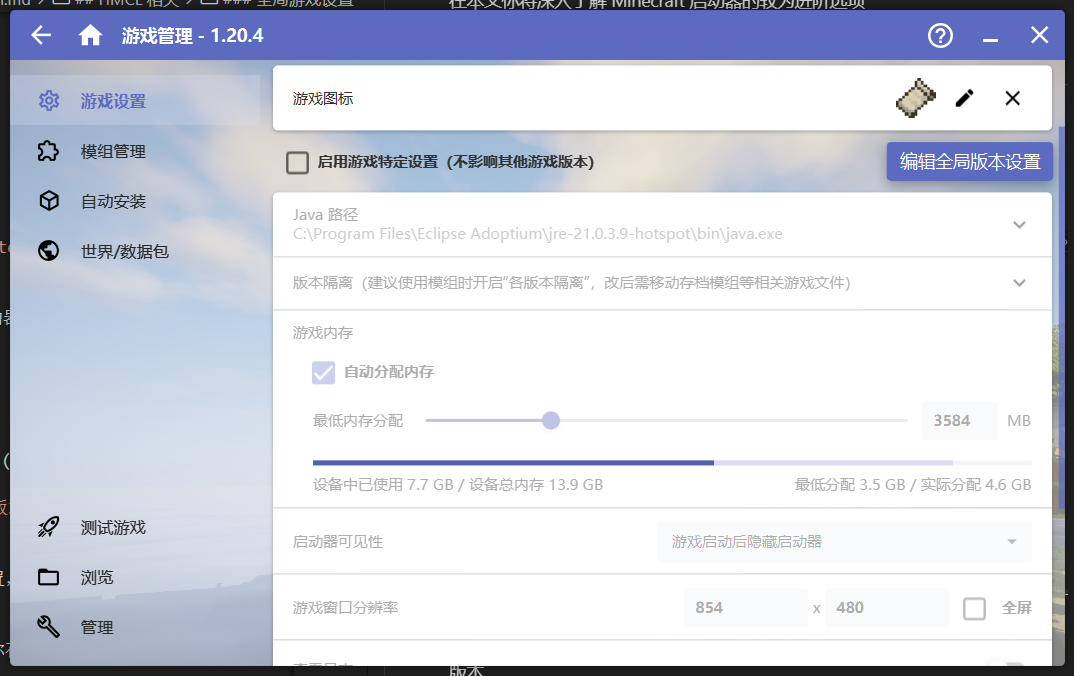Open help via the question mark icon
This screenshot has height=676, width=1074.
(939, 35)
